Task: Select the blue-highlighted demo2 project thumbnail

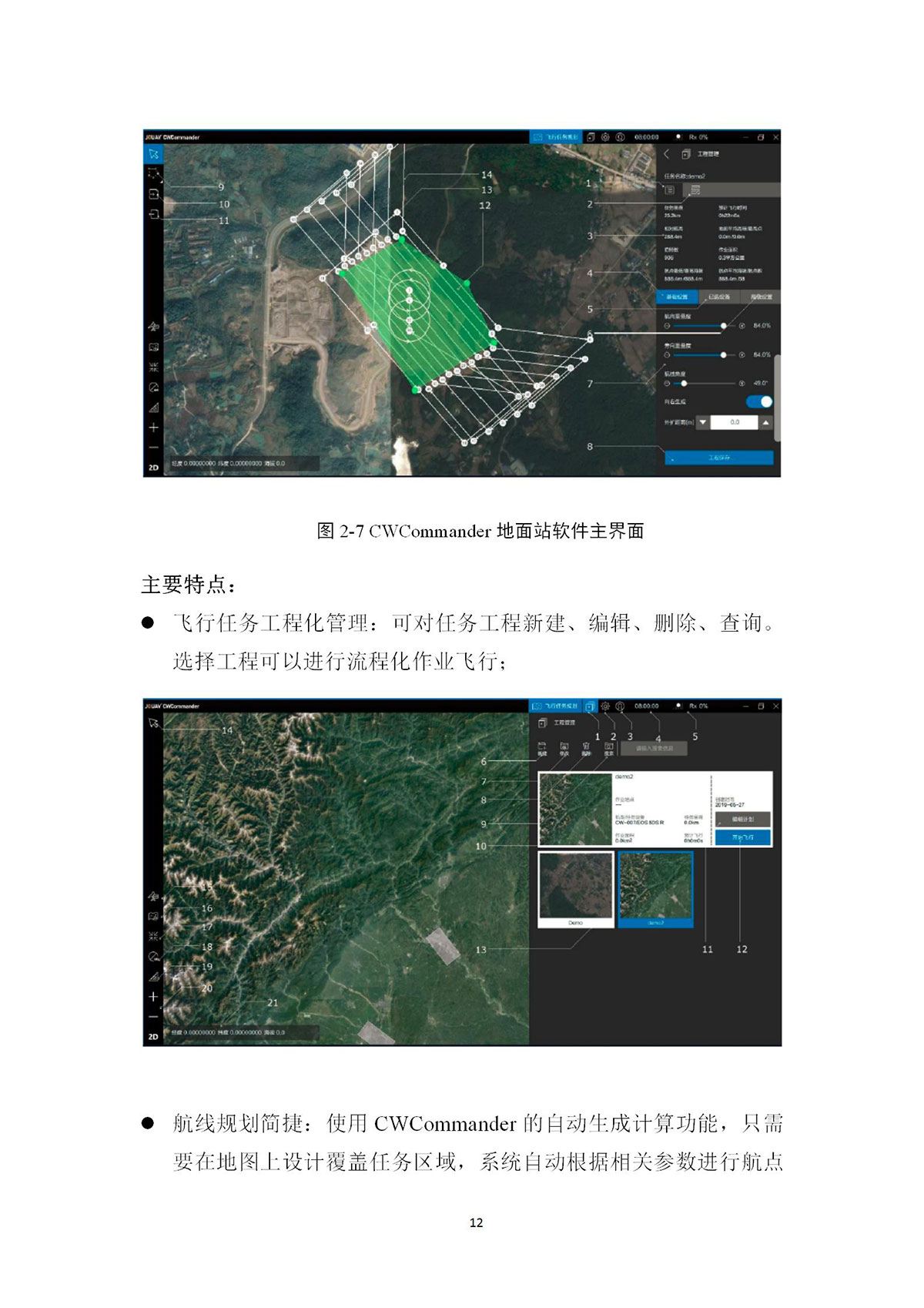Action: (655, 889)
